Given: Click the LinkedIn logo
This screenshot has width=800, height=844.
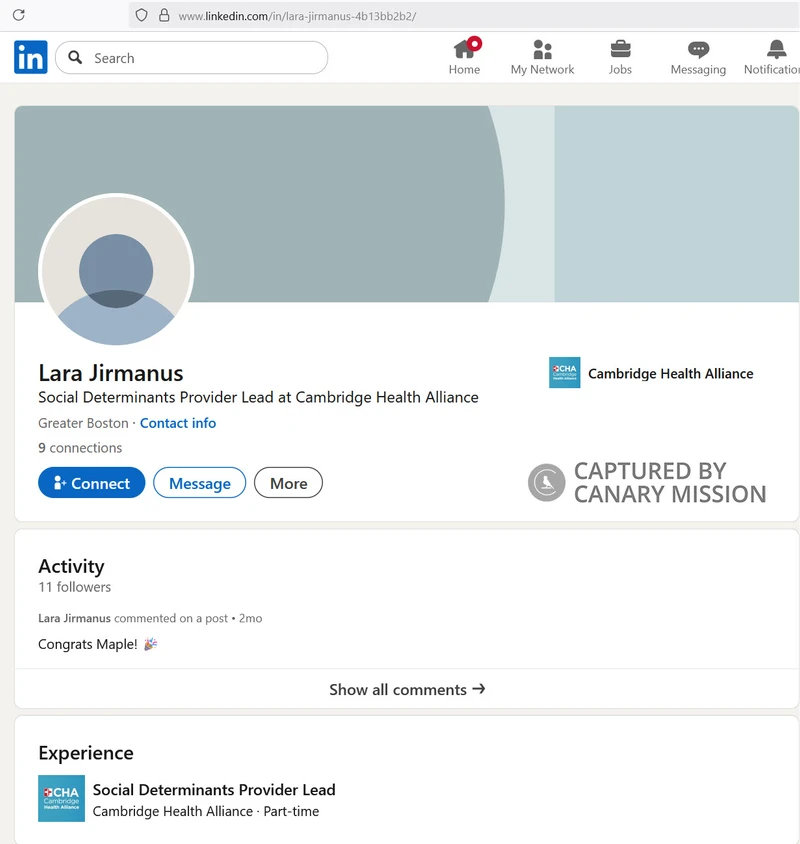Looking at the screenshot, I should tap(31, 57).
